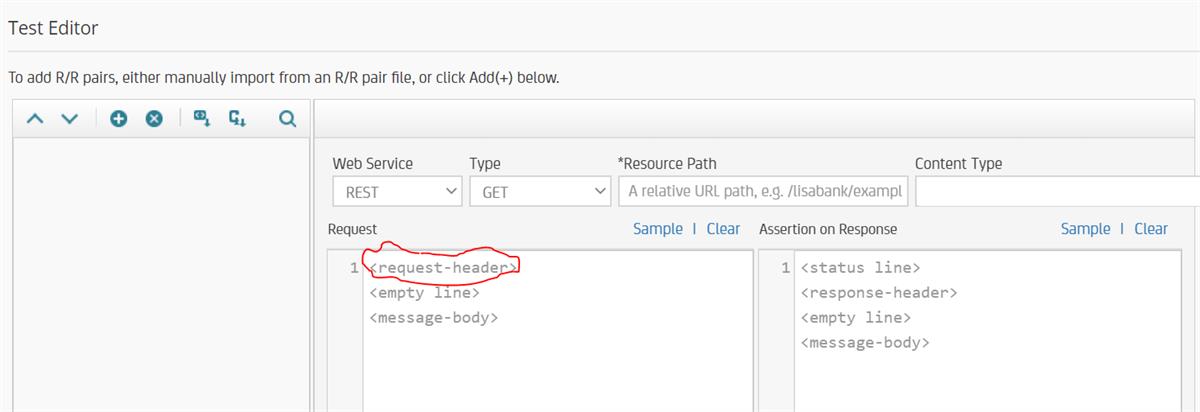The image size is (1200, 412).
Task: Click the <message-body> line in Request editor
Action: (x=434, y=318)
